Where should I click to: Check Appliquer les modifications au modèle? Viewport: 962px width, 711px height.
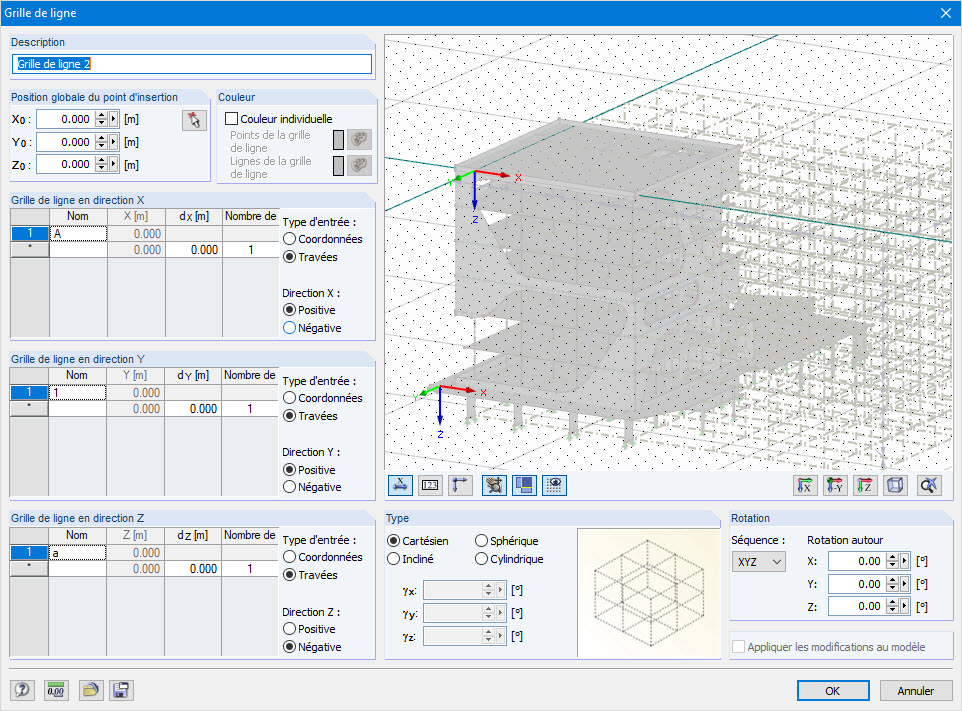(x=739, y=647)
